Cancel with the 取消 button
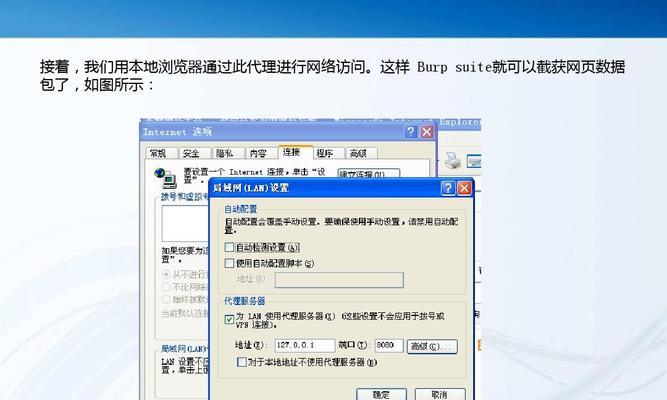 tap(440, 394)
